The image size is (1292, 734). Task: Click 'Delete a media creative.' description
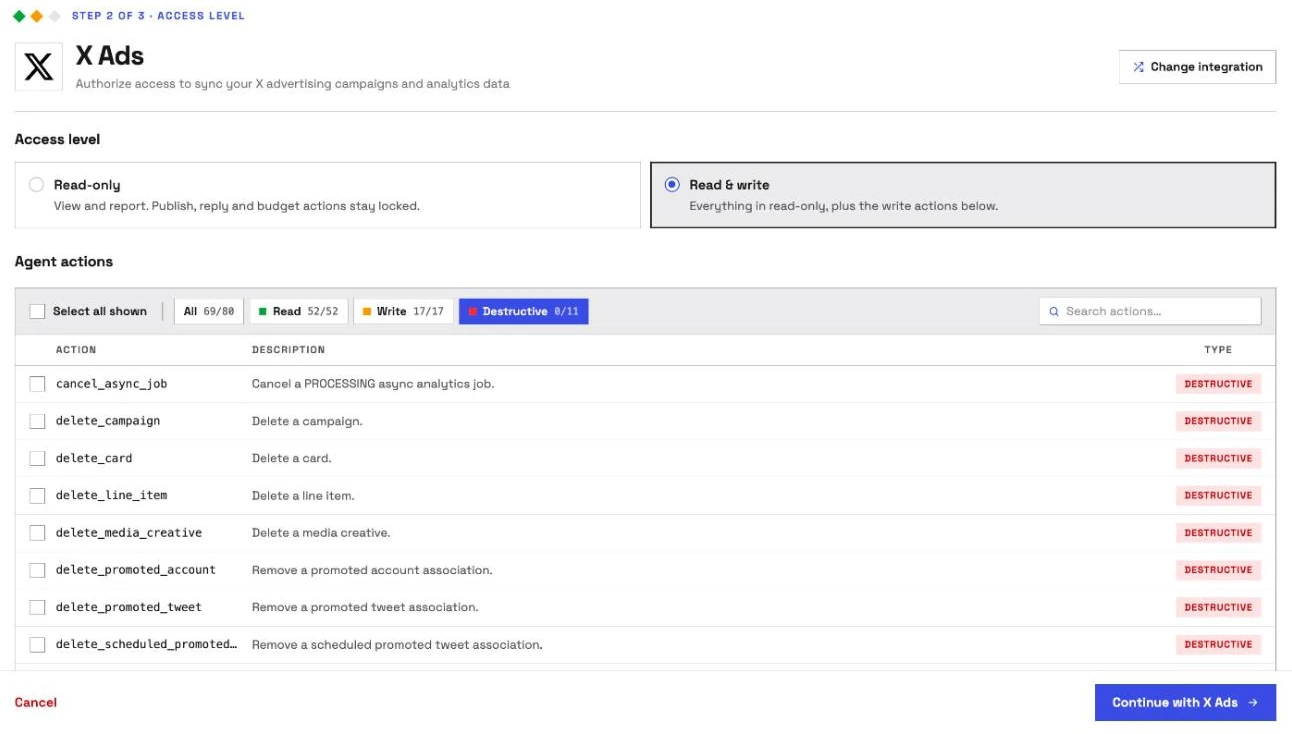321,533
